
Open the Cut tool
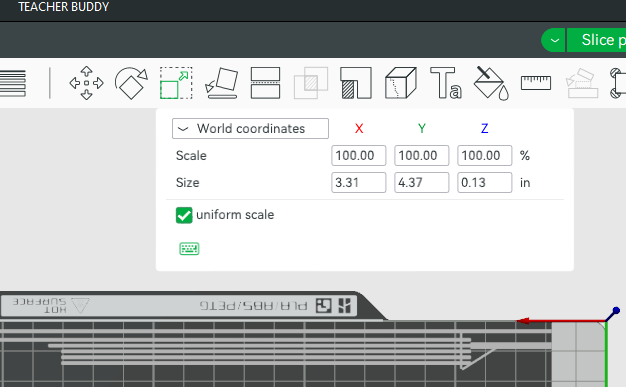pos(265,83)
